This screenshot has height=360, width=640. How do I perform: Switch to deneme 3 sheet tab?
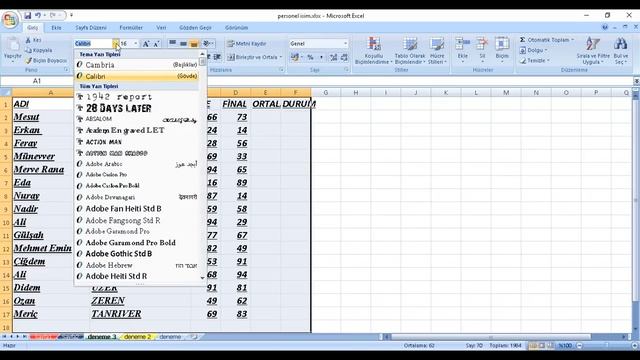point(102,337)
